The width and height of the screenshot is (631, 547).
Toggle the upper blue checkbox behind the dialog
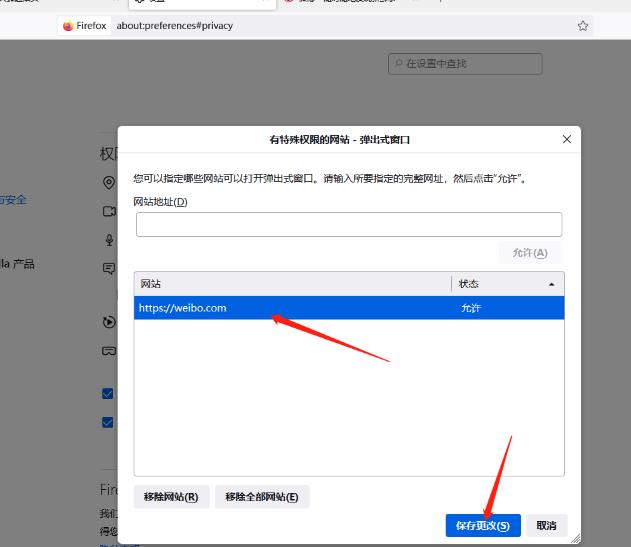(x=107, y=393)
